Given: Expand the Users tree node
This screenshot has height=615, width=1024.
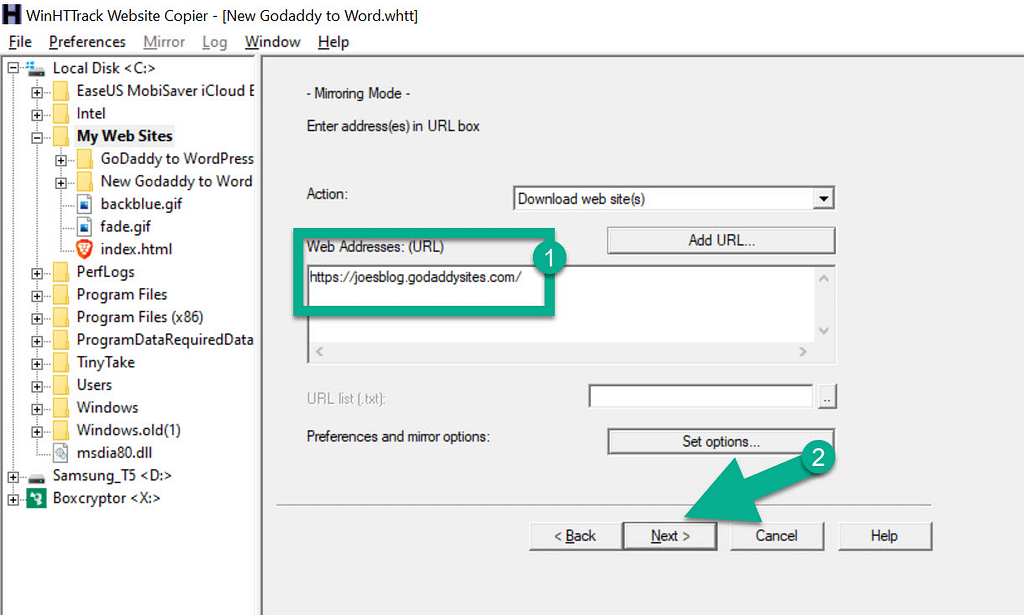Looking at the screenshot, I should point(36,384).
